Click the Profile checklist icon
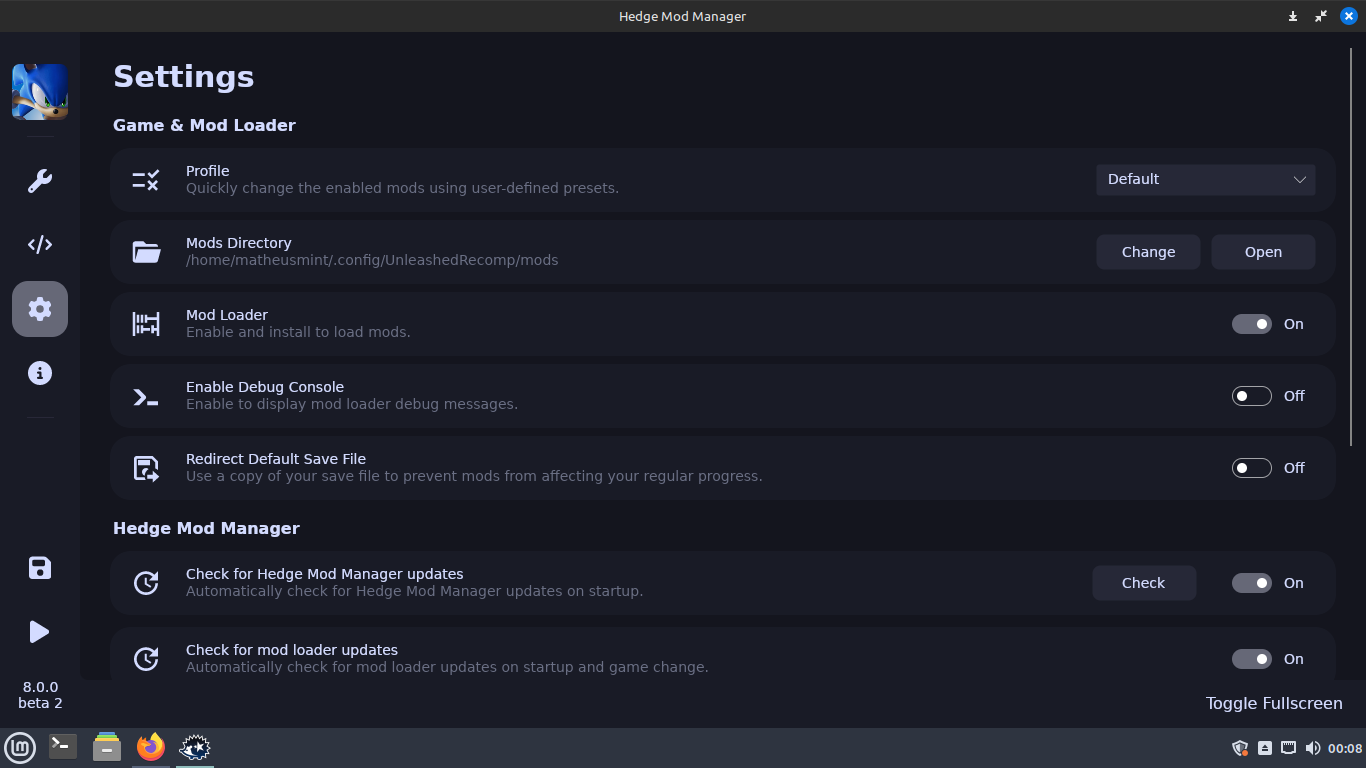This screenshot has height=768, width=1366. click(x=146, y=180)
